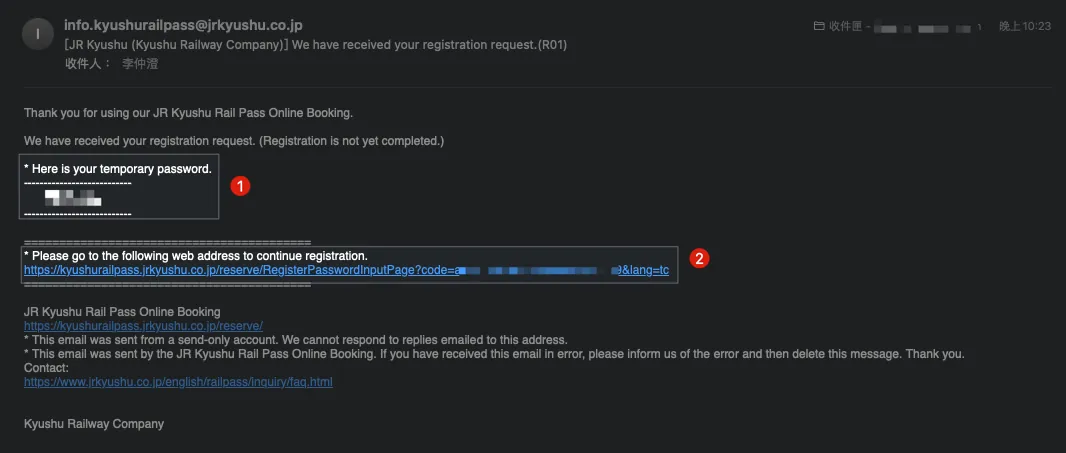
Task: Click the "Kyushu Railway Company" signature
Action: (94, 424)
